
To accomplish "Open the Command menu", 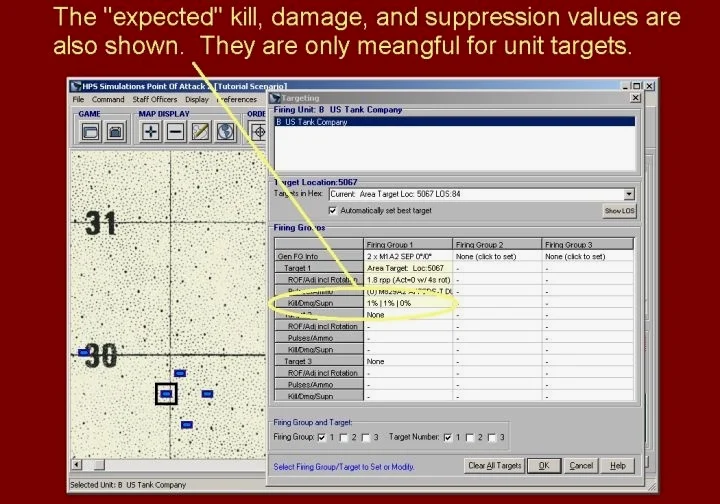I will [108, 99].
